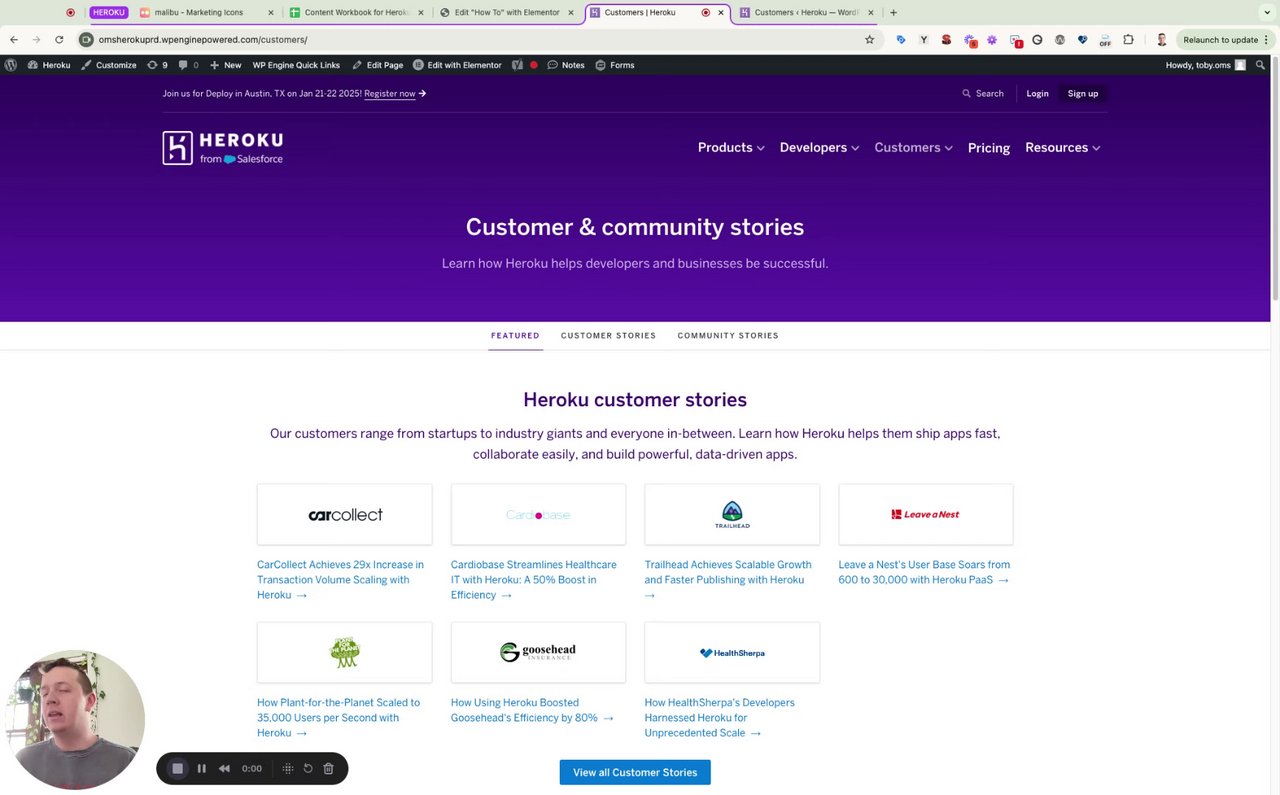Image resolution: width=1280 pixels, height=795 pixels.
Task: Open the Cardiobase logo card
Action: (538, 515)
